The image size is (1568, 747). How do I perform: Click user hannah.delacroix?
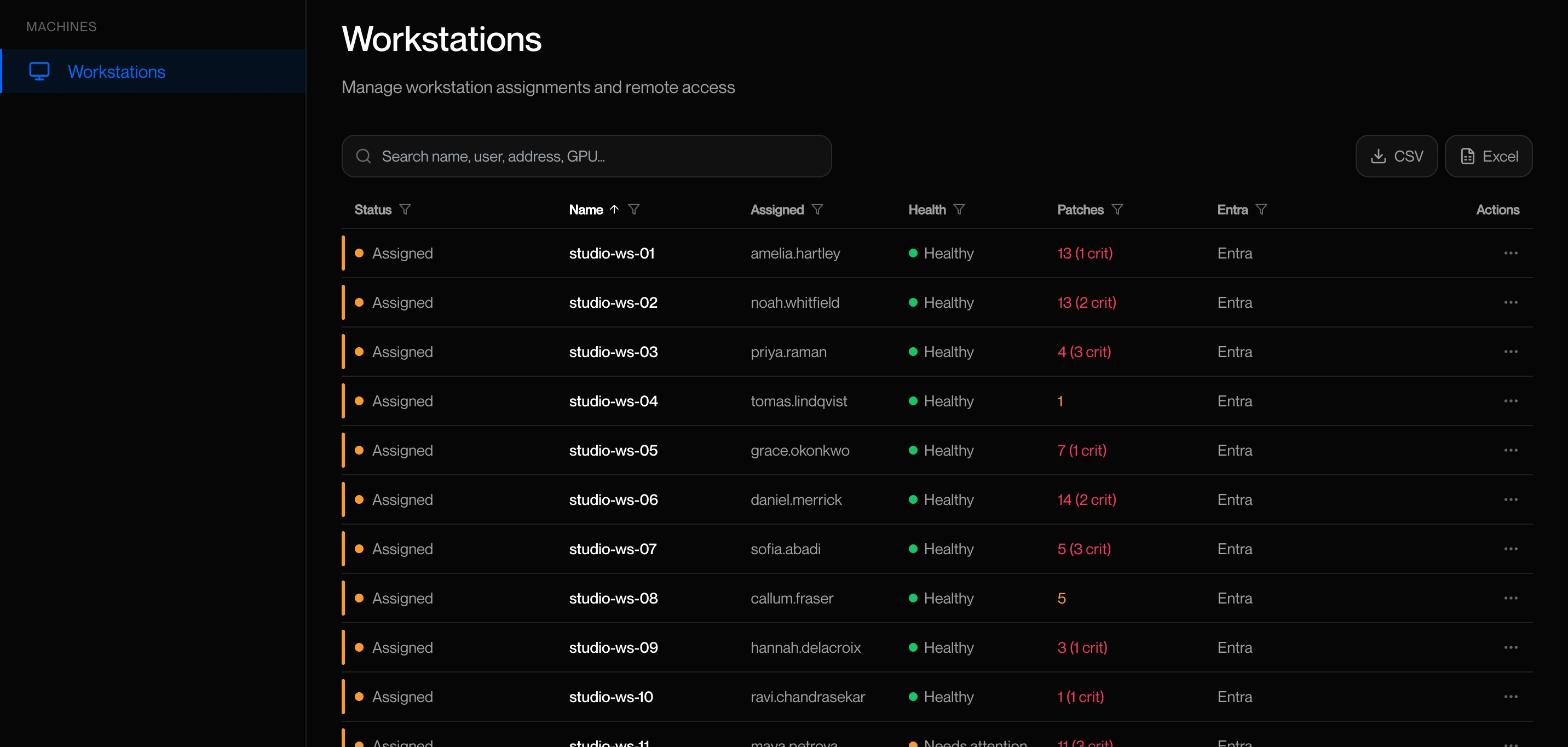tap(805, 648)
